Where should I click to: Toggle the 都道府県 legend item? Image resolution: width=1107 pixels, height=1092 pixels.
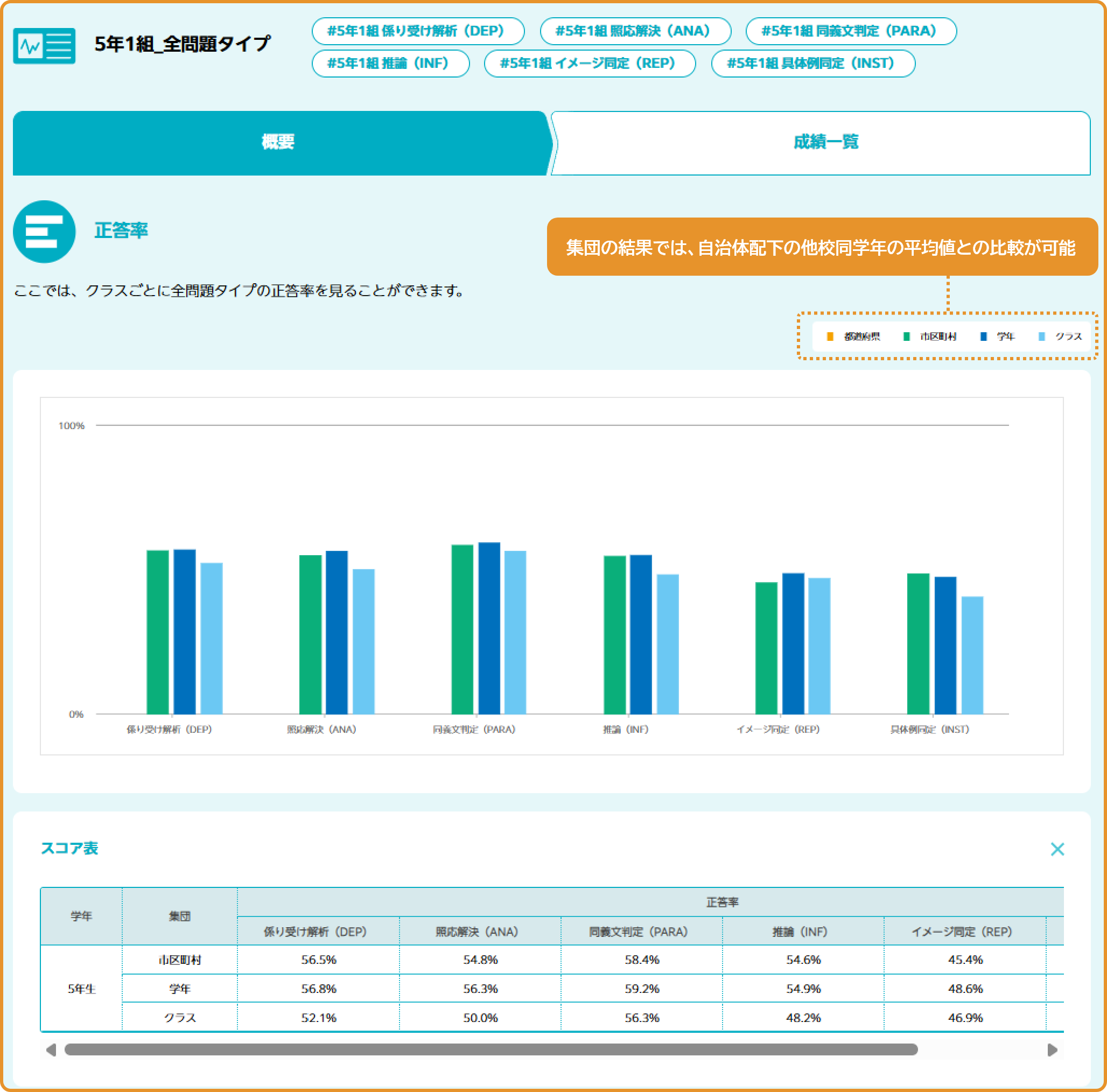(x=853, y=337)
